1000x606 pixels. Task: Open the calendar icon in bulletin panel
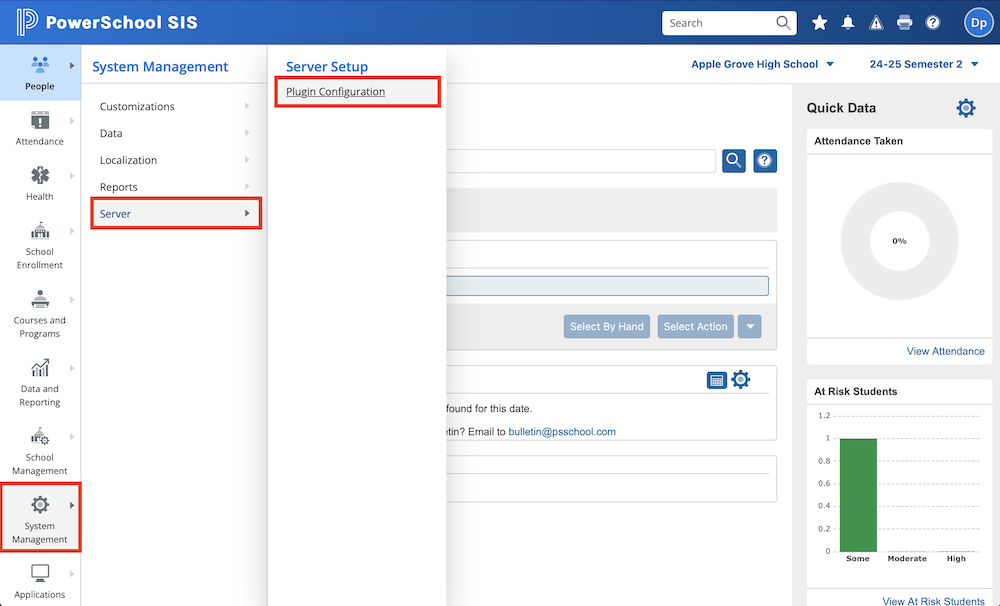pos(716,380)
